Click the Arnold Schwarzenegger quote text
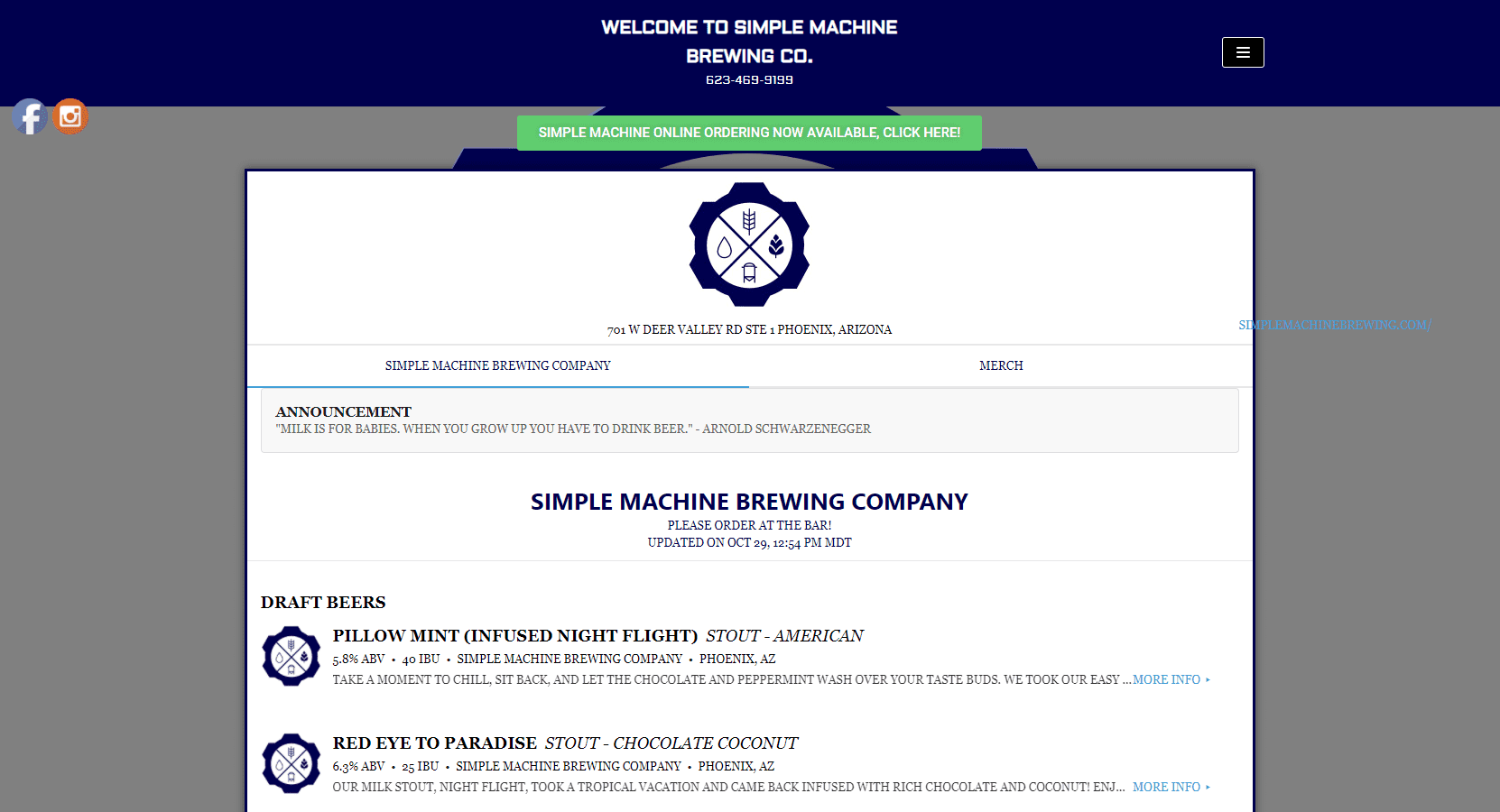The image size is (1500, 812). click(573, 429)
